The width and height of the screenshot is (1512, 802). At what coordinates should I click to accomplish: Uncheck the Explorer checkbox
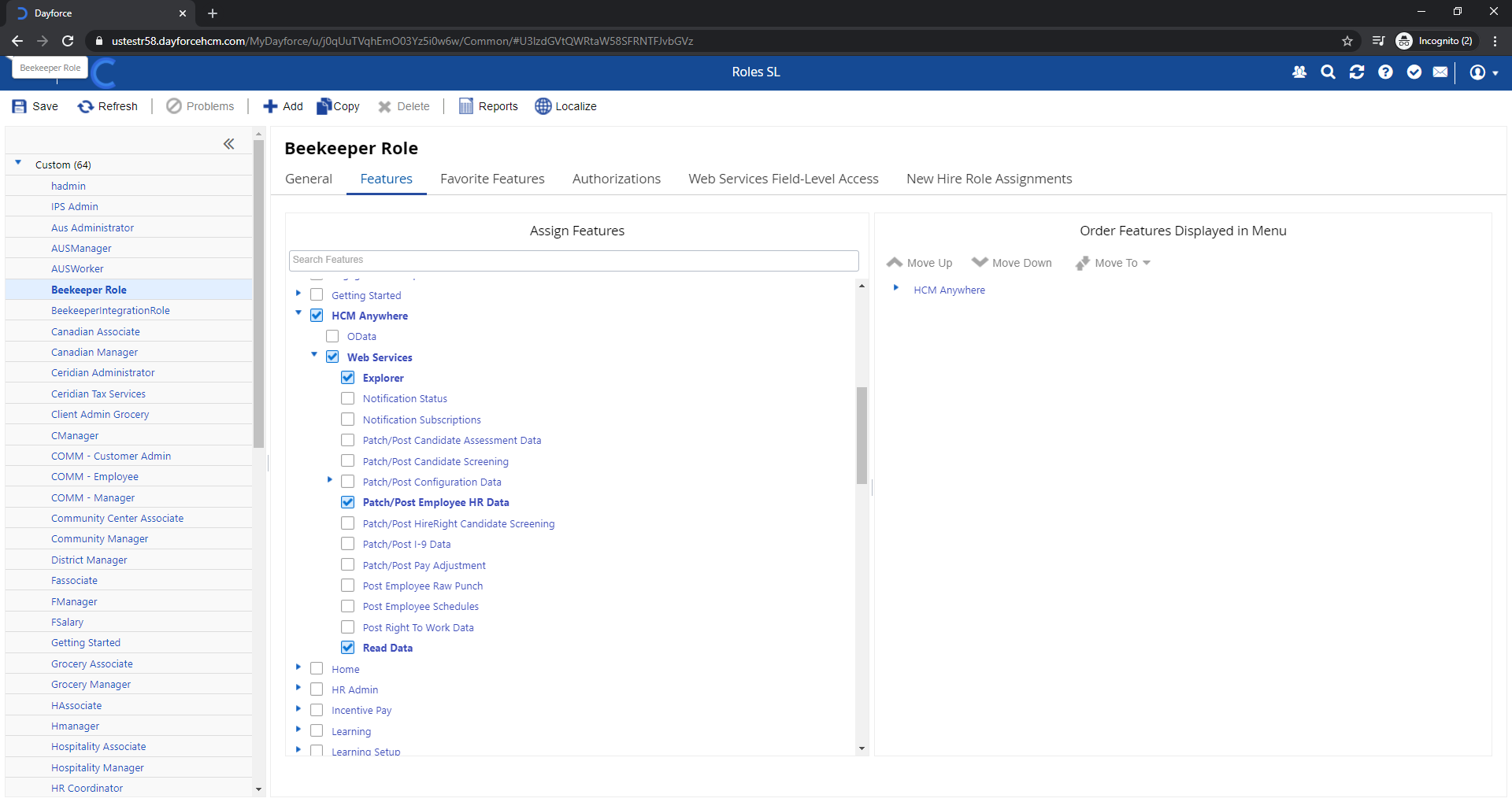click(x=347, y=378)
